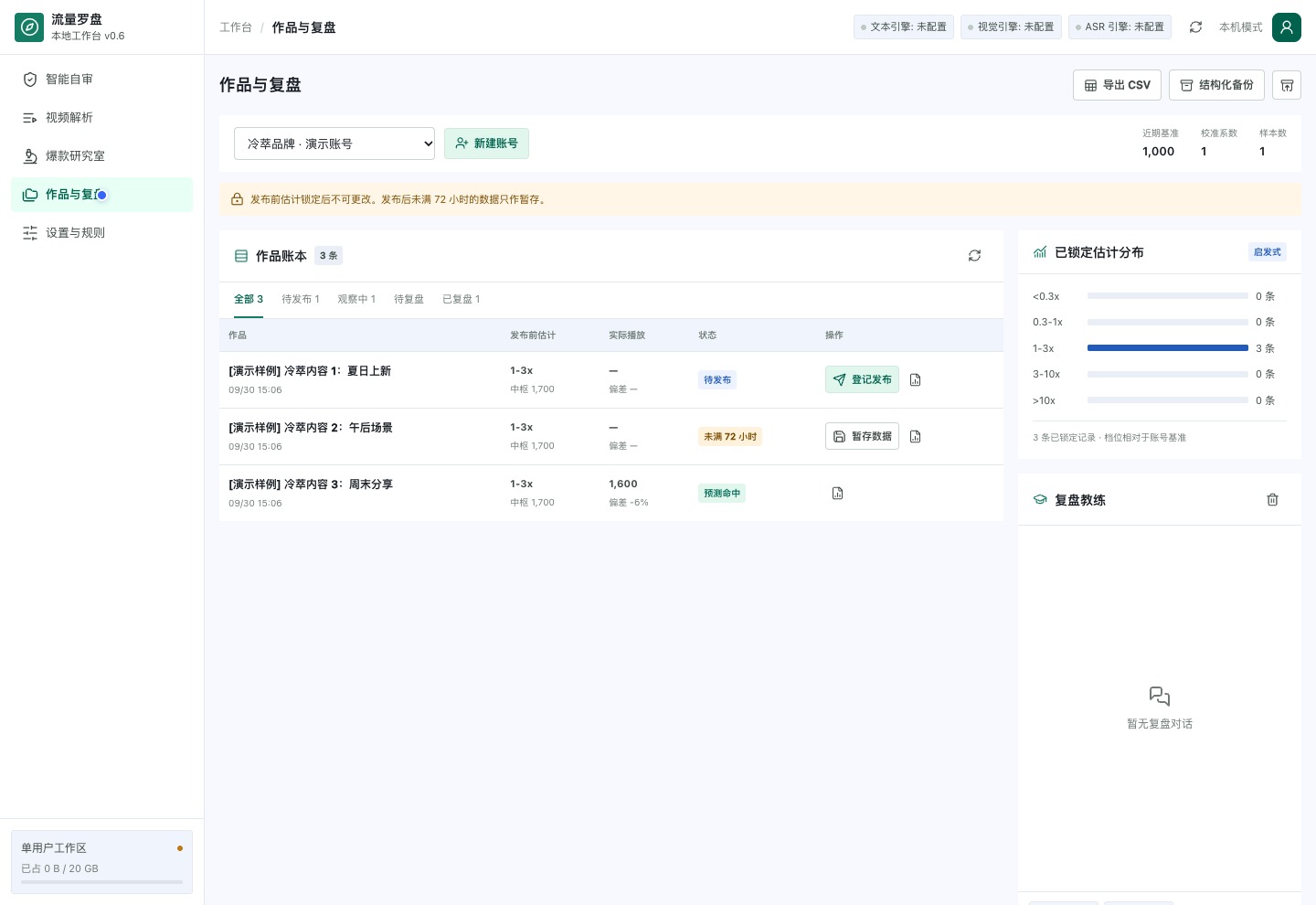Click 暂存数据 for 冷萃内容 2

[x=862, y=437]
